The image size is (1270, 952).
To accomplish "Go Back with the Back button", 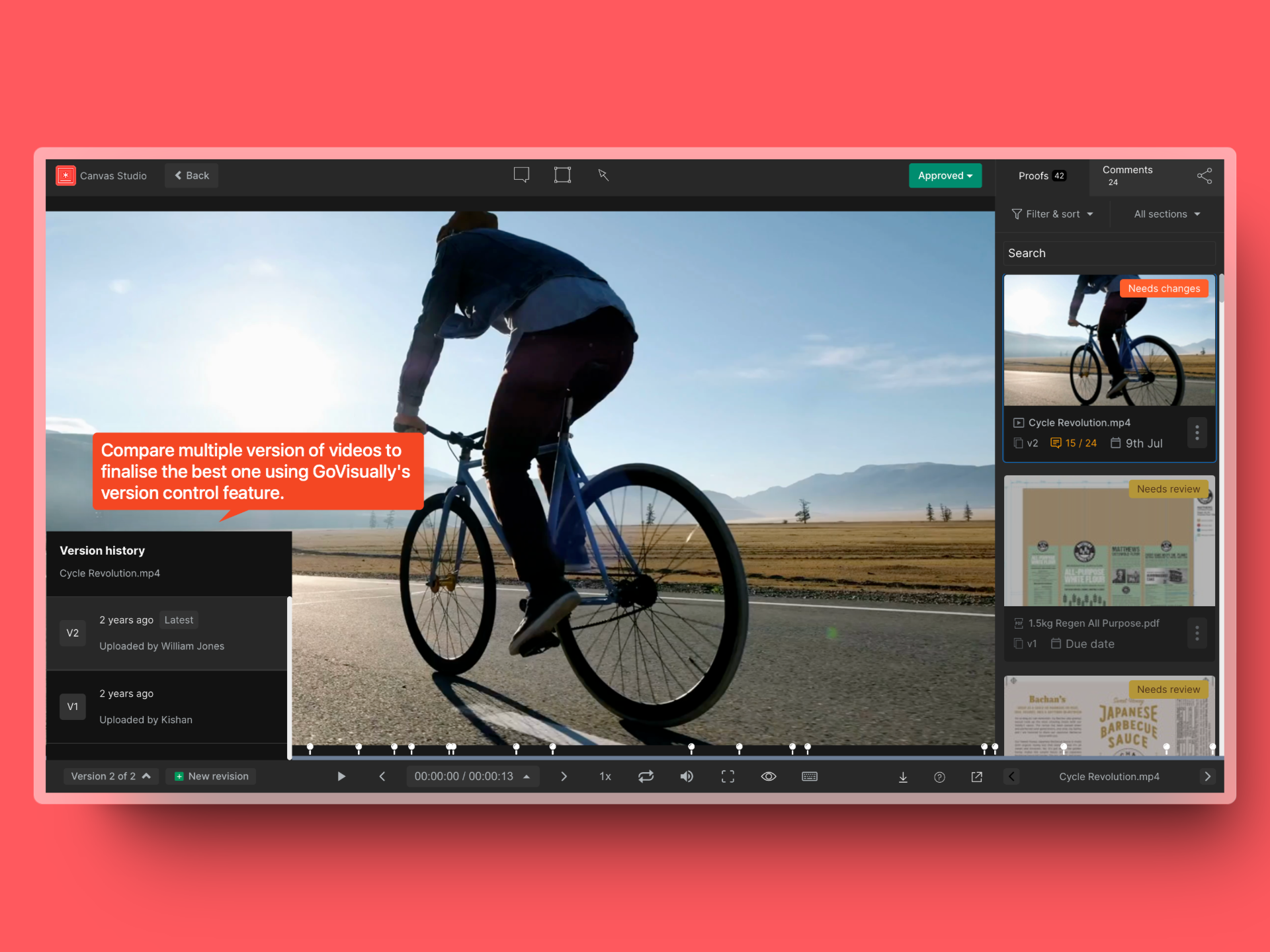I will [x=191, y=175].
